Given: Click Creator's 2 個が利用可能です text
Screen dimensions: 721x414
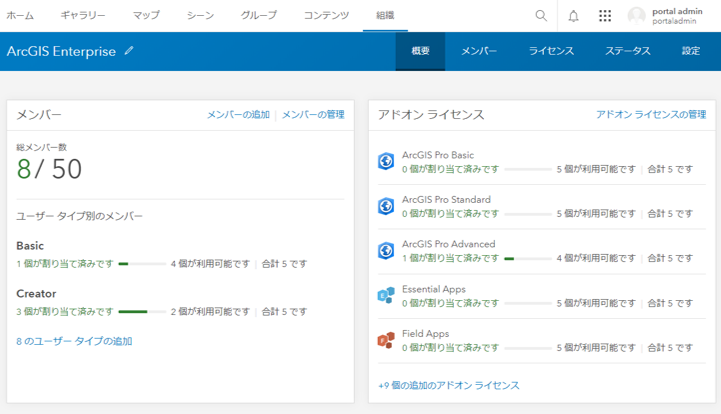Looking at the screenshot, I should pos(210,312).
